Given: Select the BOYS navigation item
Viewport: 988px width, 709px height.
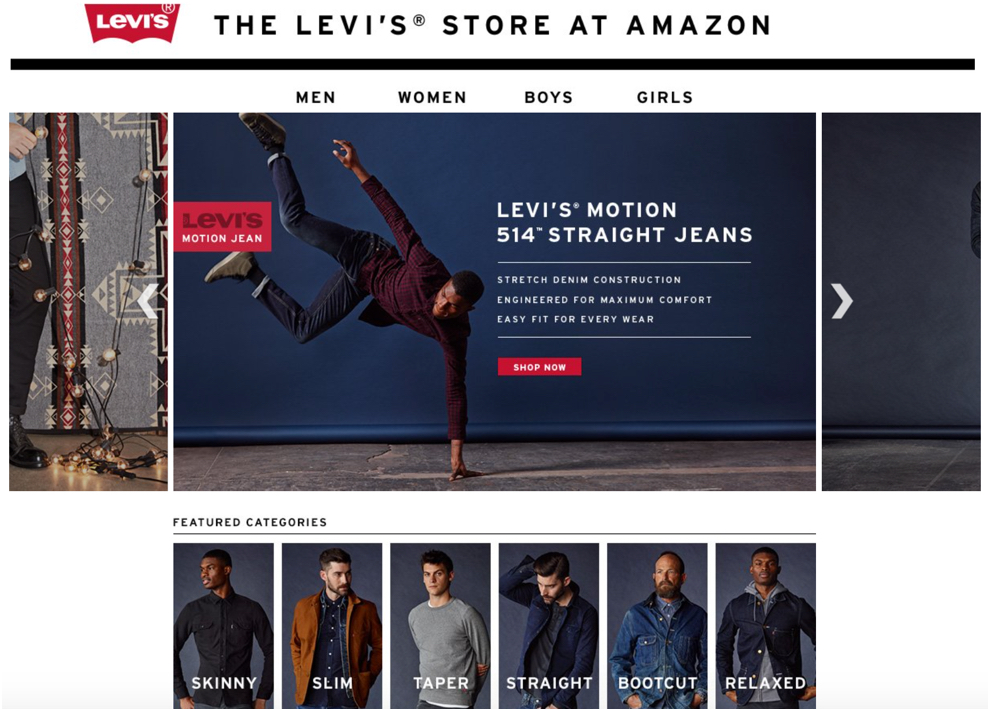Looking at the screenshot, I should pyautogui.click(x=549, y=98).
